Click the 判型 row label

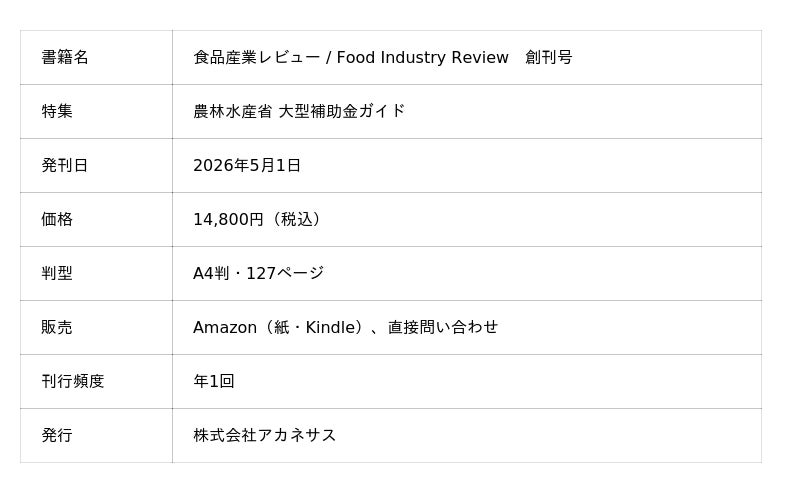(57, 273)
